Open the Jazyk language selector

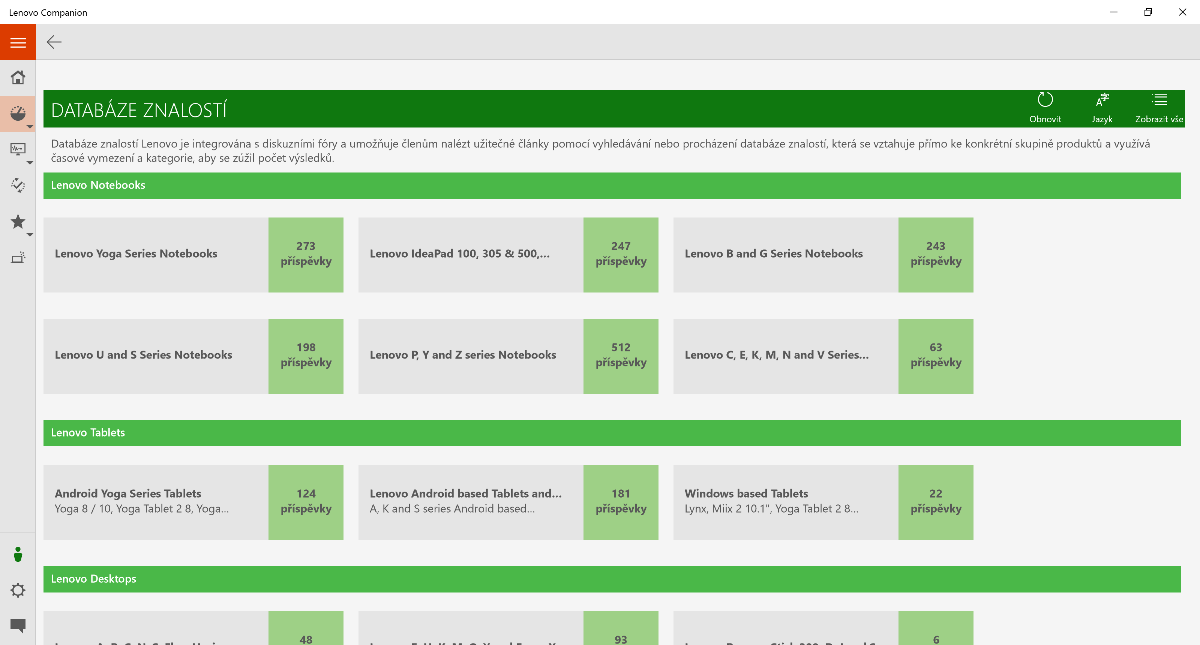[1102, 106]
